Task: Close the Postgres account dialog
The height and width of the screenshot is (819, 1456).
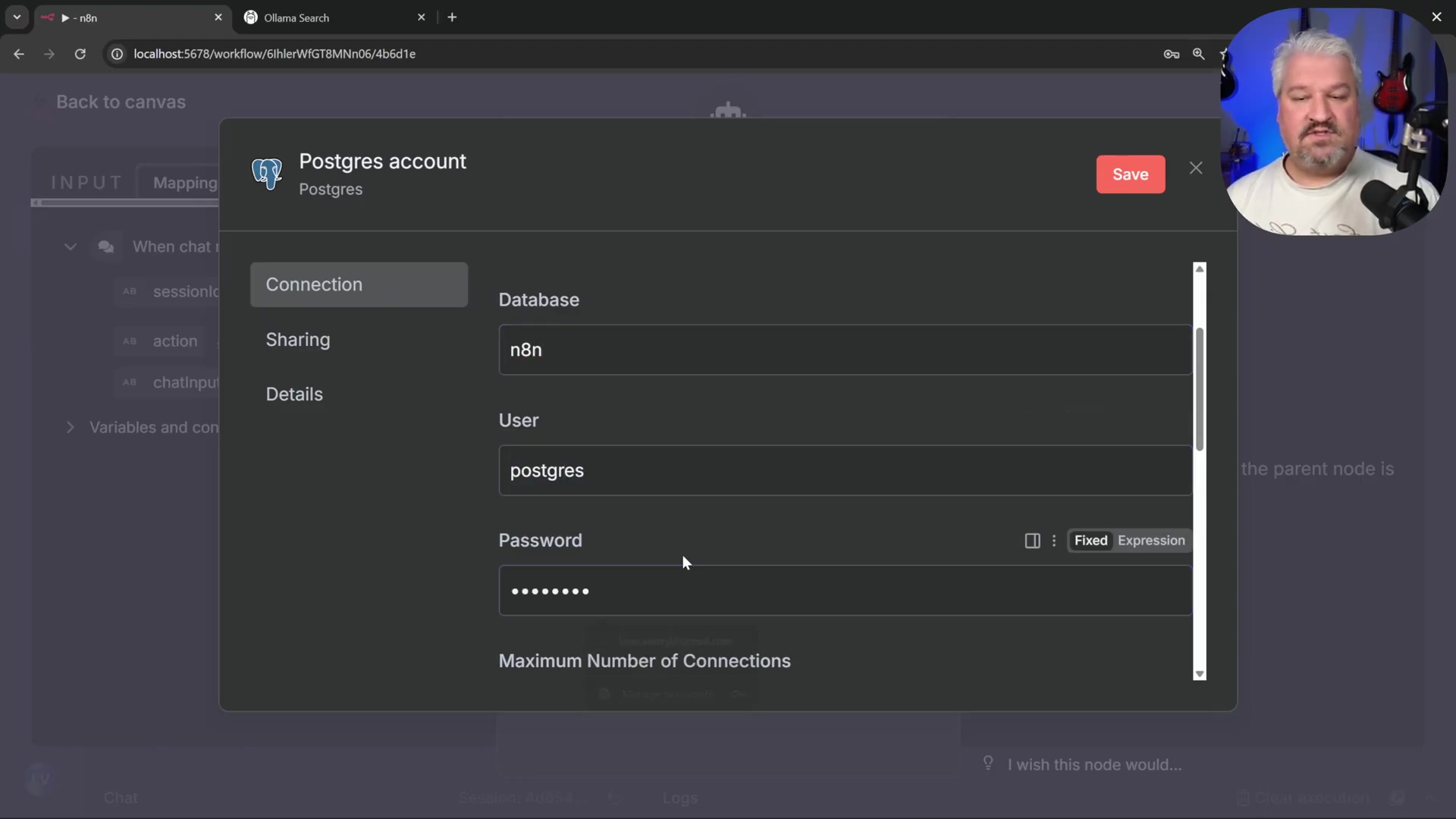Action: [x=1196, y=168]
